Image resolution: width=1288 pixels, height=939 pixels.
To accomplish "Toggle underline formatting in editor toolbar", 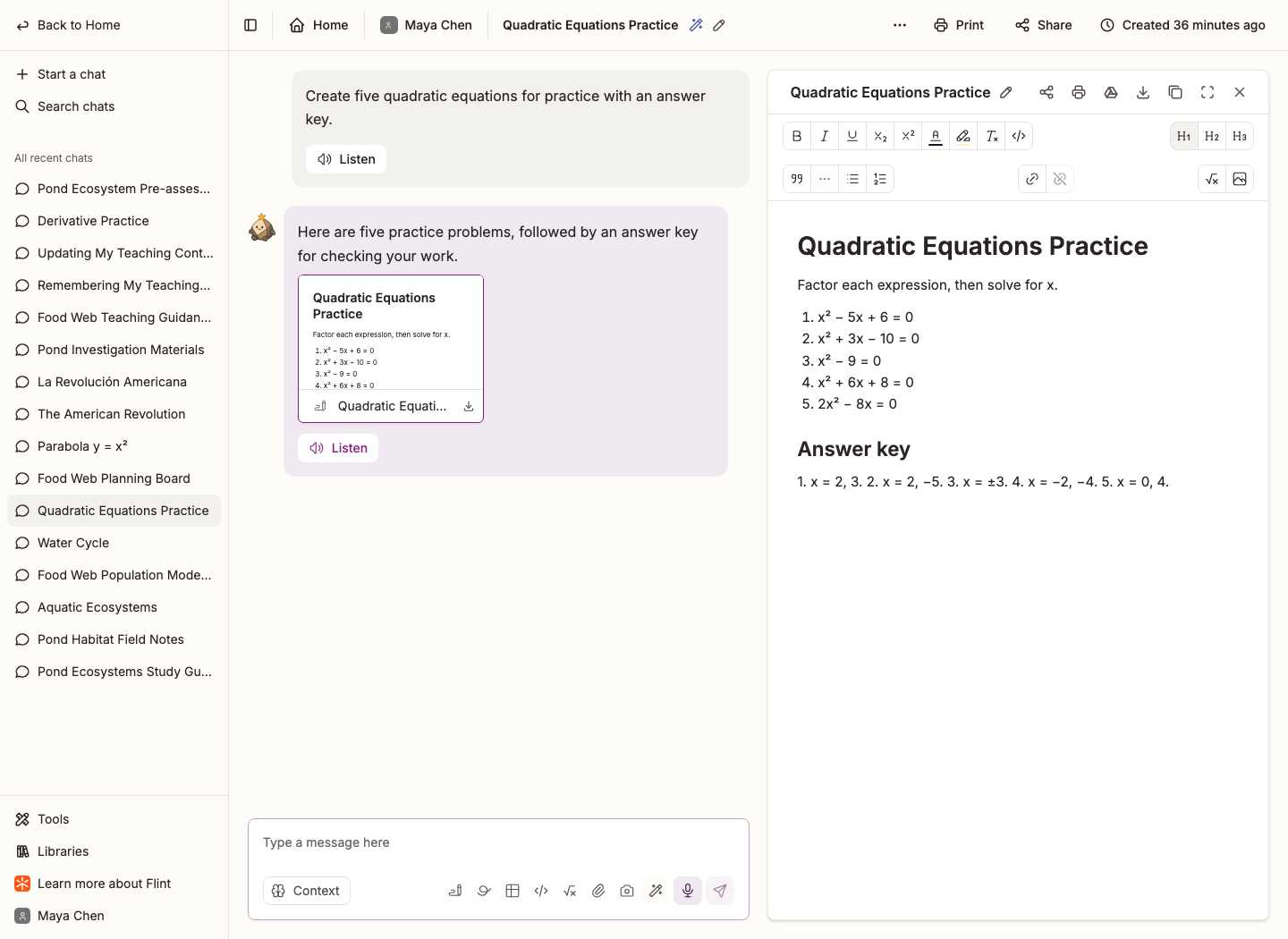I will tap(852, 136).
